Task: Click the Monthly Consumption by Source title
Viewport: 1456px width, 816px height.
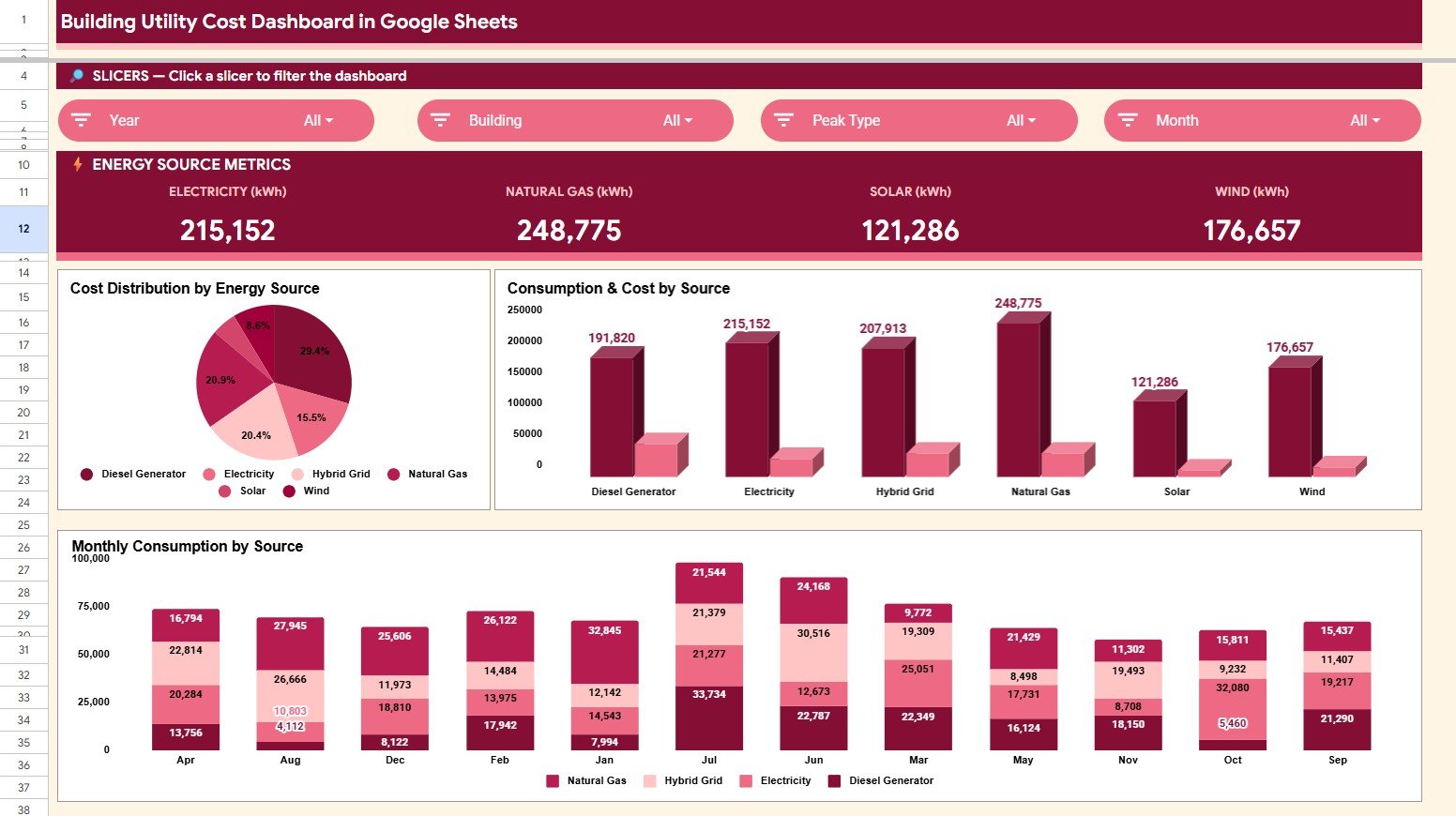Action: pos(187,547)
